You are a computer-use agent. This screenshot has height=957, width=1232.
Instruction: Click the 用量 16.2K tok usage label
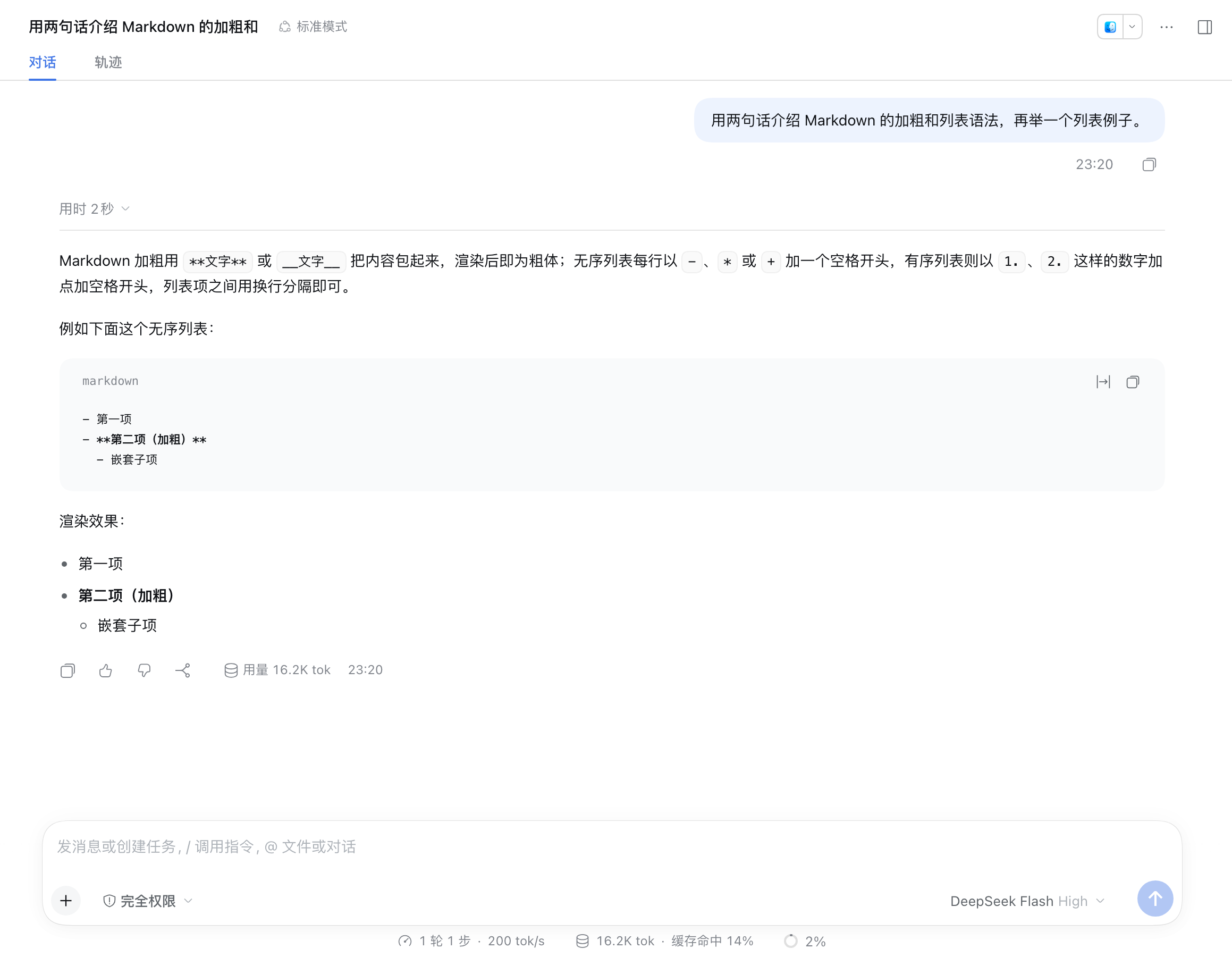click(x=277, y=670)
